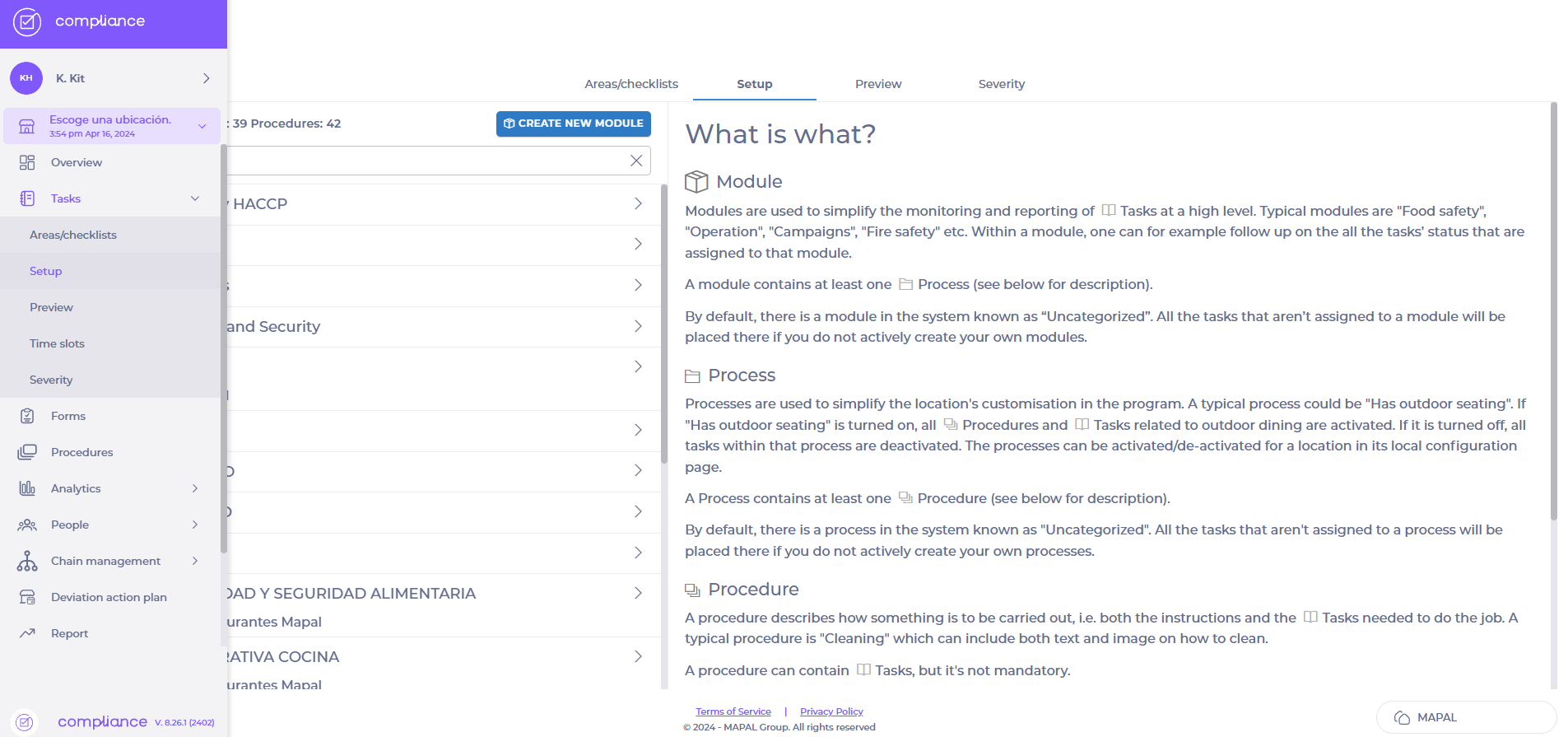The height and width of the screenshot is (737, 1568).
Task: Switch to the Preview top tab
Action: [x=878, y=84]
